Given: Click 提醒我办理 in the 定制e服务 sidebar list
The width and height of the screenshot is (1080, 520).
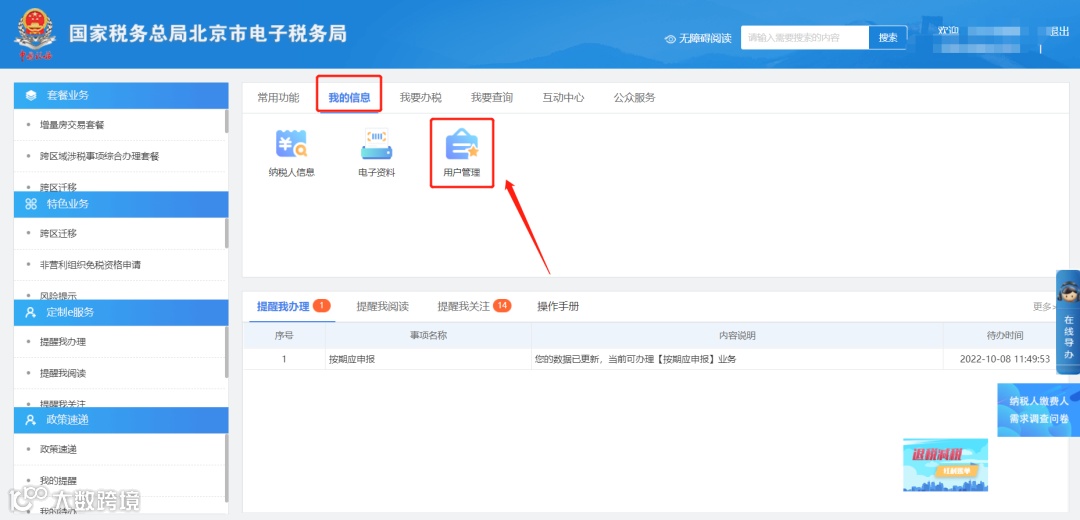Looking at the screenshot, I should point(63,342).
